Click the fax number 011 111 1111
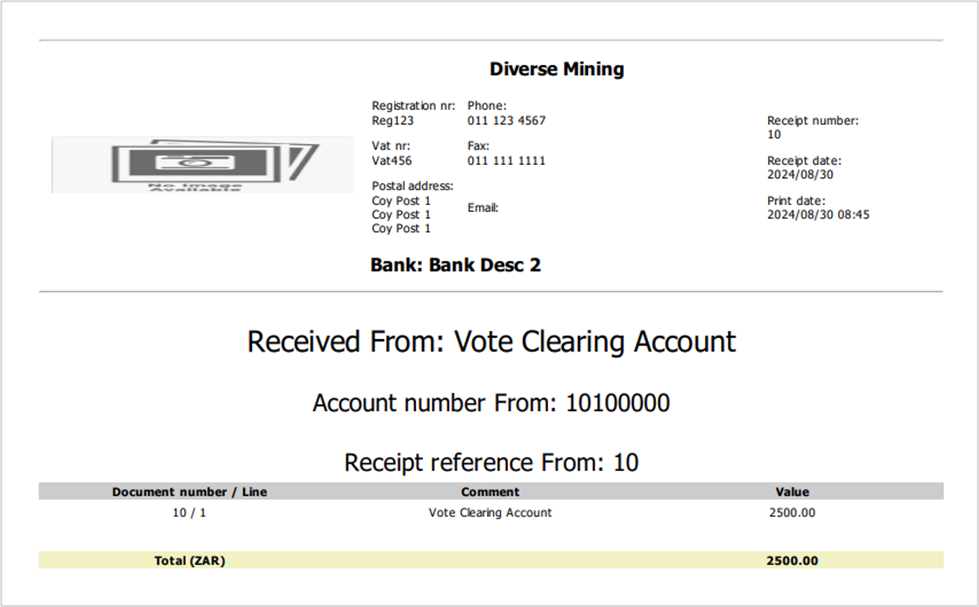The width and height of the screenshot is (979, 607). [x=506, y=160]
